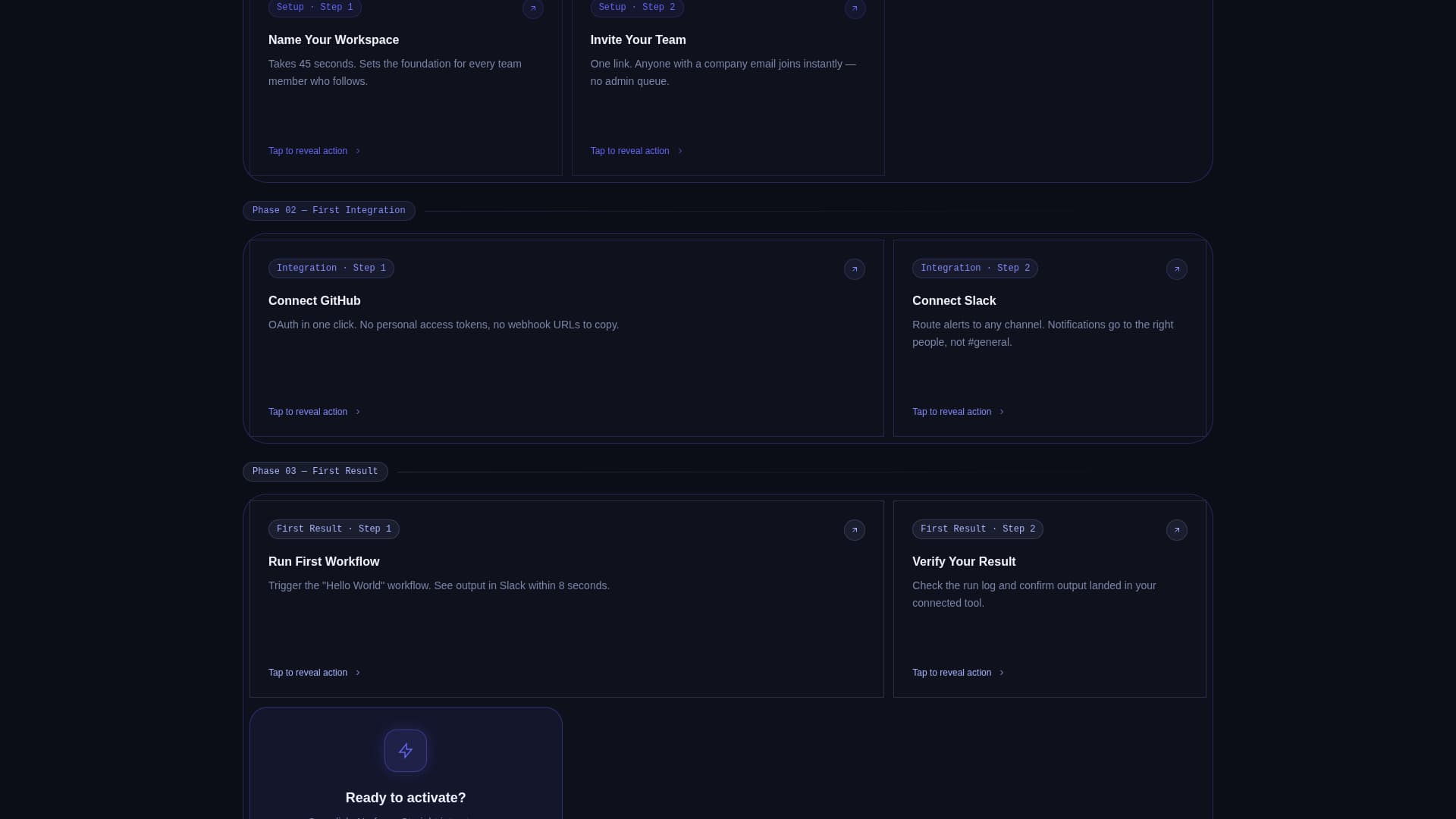This screenshot has height=819, width=1456.
Task: Reveal action for Verify Your Result
Action: (959, 673)
